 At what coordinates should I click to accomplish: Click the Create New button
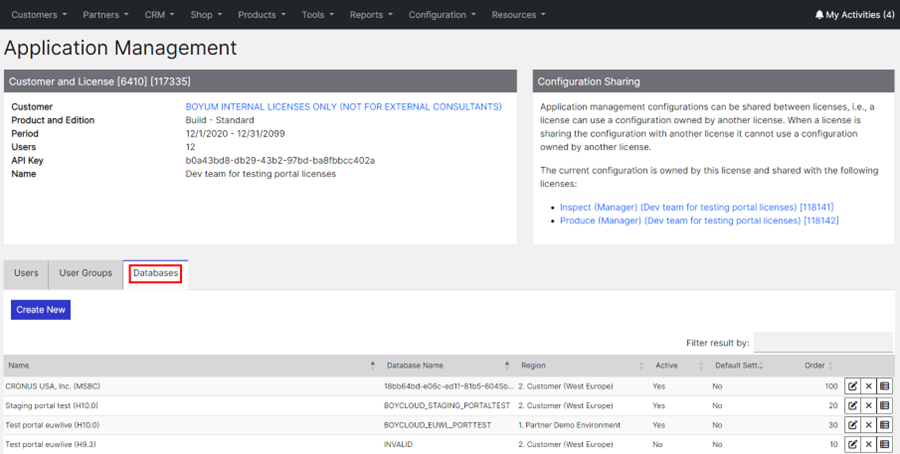click(x=41, y=309)
